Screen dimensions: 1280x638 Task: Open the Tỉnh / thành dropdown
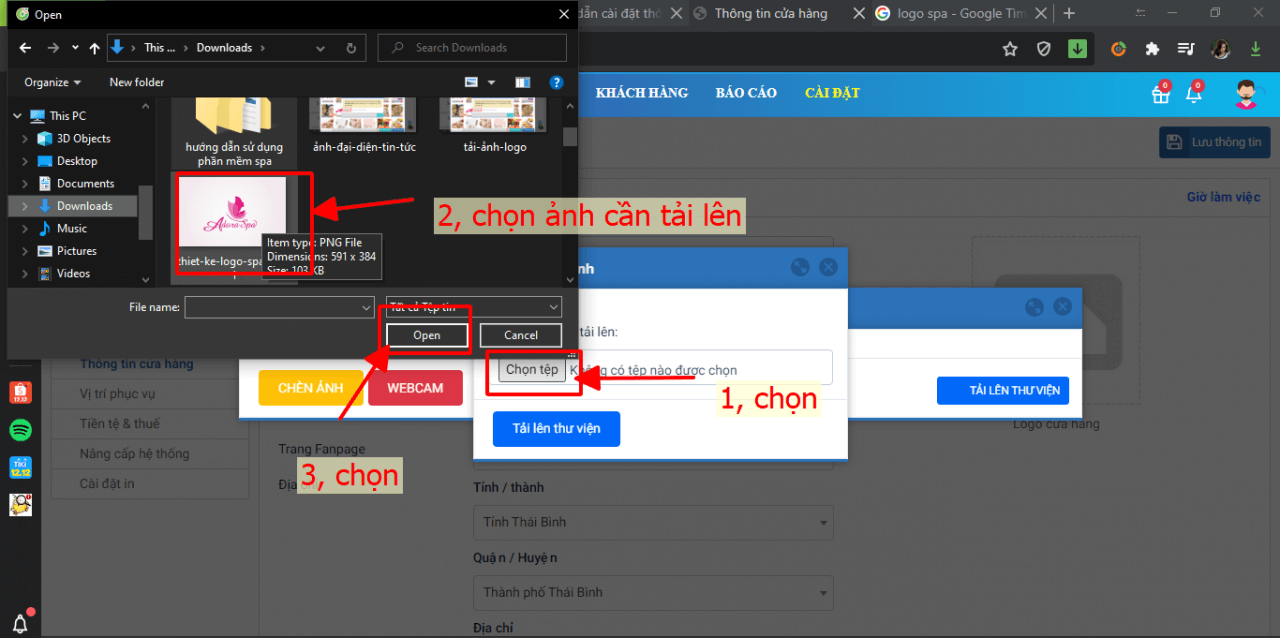[x=652, y=522]
